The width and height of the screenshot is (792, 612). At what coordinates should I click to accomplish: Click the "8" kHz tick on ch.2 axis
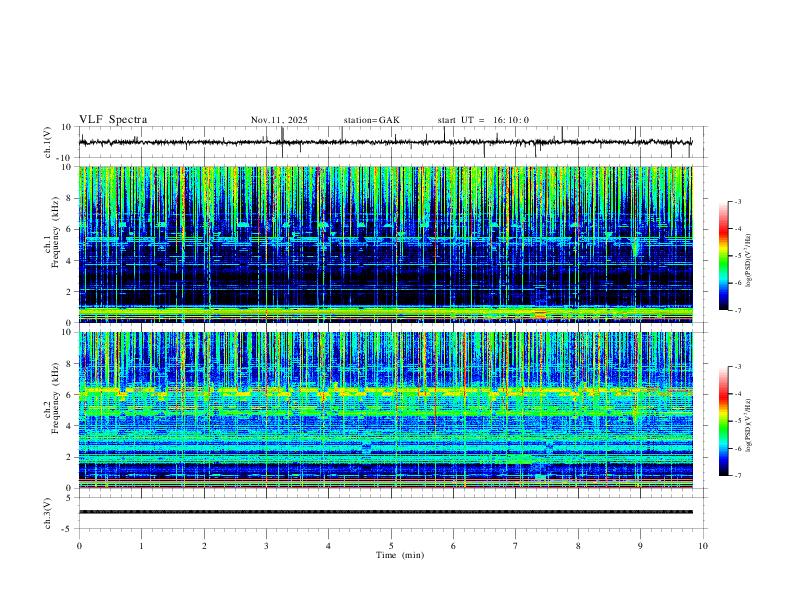(x=70, y=364)
